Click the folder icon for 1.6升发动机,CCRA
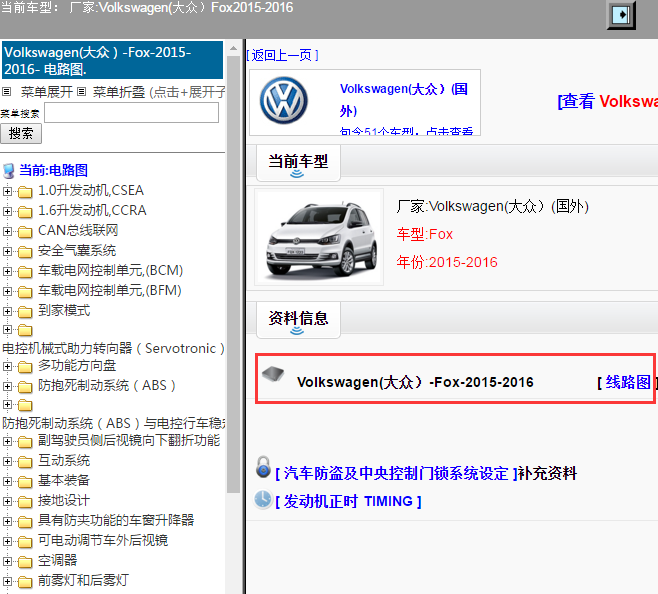The height and width of the screenshot is (594, 658). (x=25, y=212)
